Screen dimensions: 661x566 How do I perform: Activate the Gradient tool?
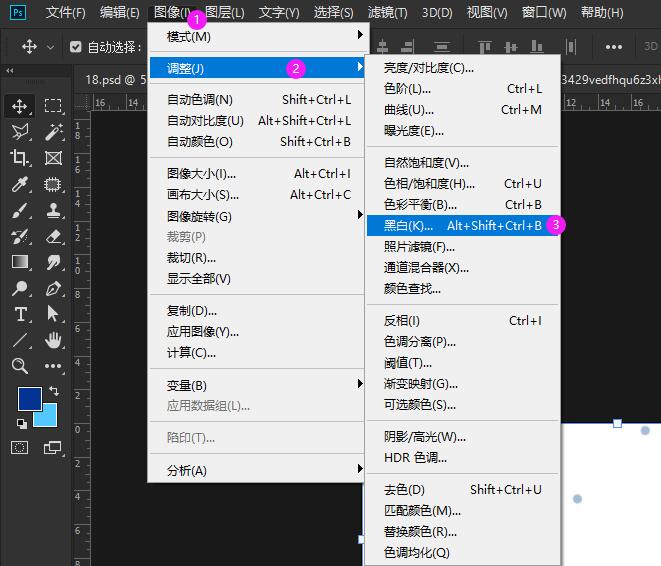[x=19, y=262]
